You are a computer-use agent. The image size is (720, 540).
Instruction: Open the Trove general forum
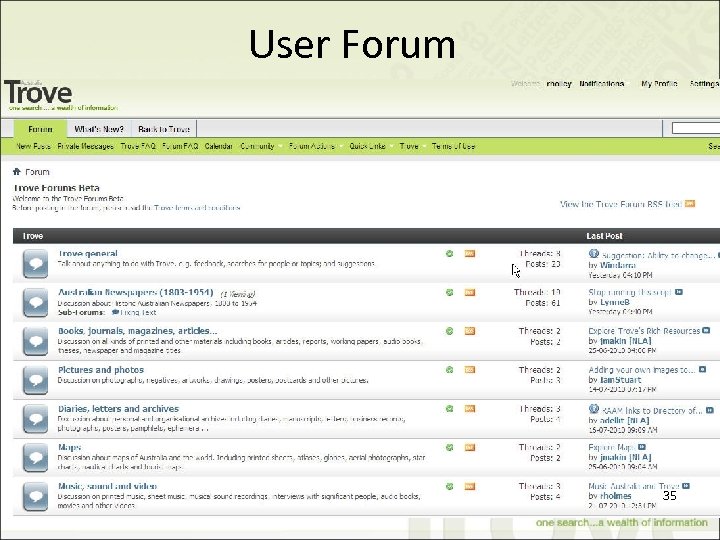click(x=88, y=253)
